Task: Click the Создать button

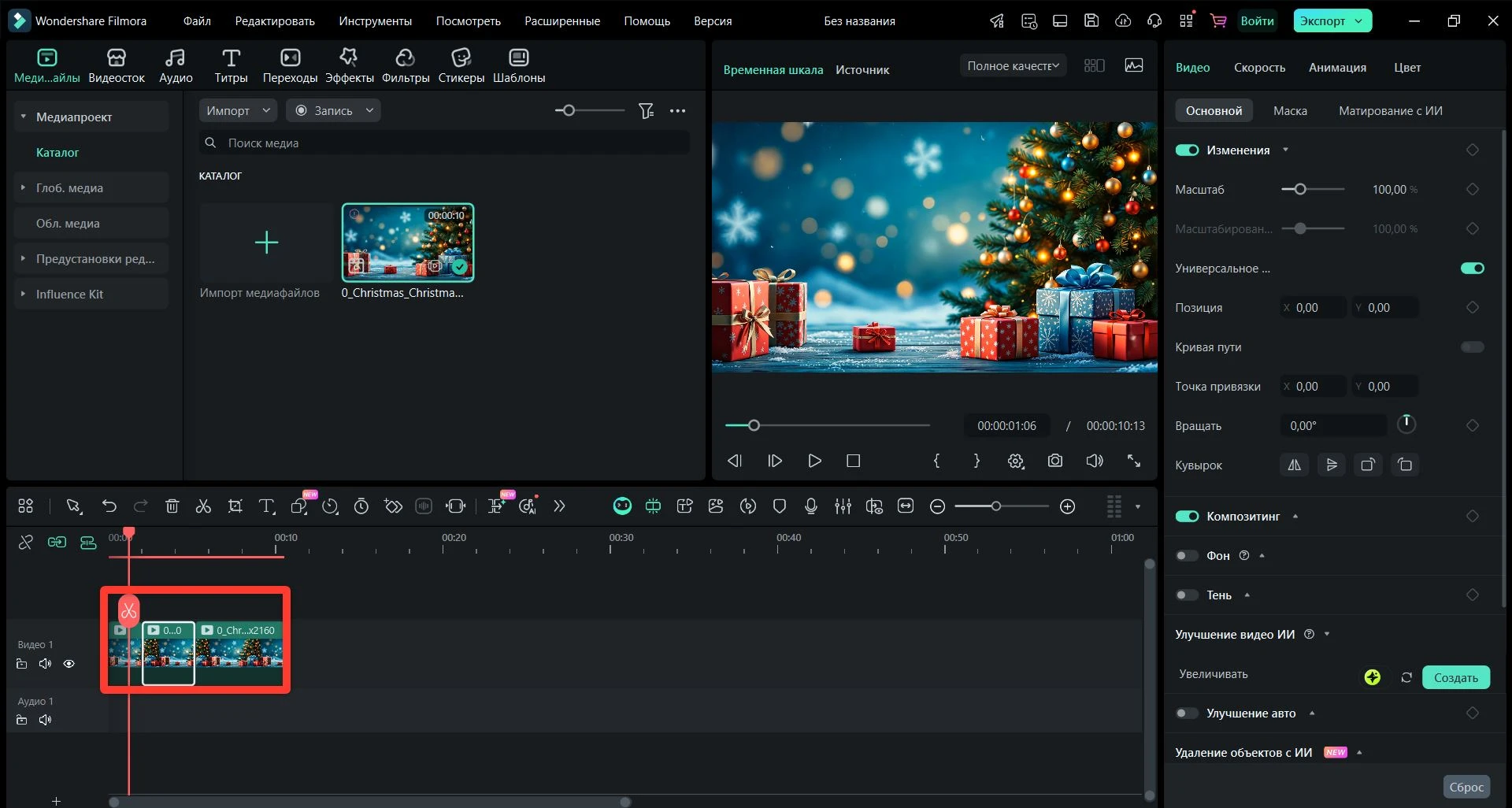Action: click(x=1455, y=677)
